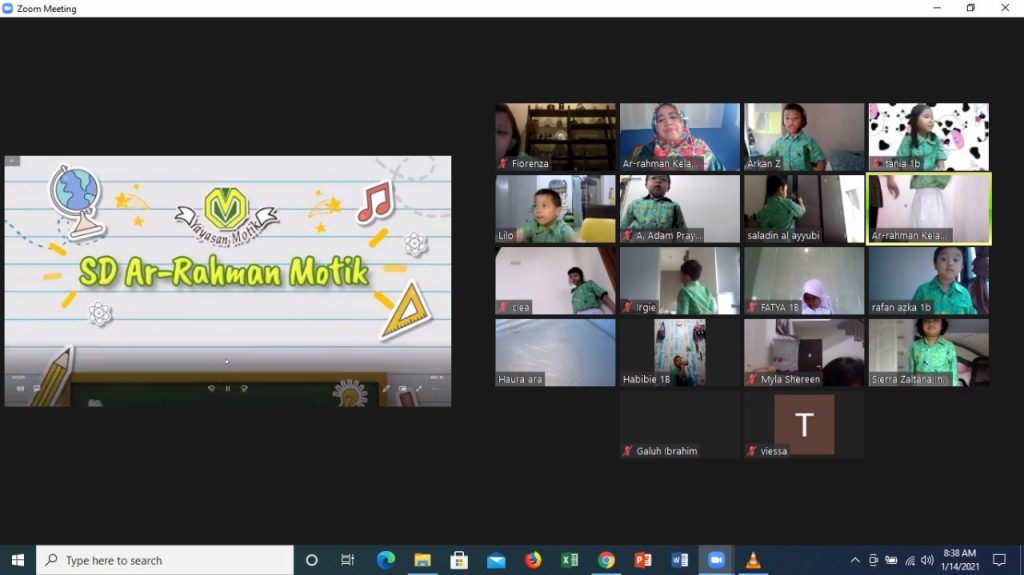
Task: Select Fiorenza's video tile
Action: pos(556,137)
